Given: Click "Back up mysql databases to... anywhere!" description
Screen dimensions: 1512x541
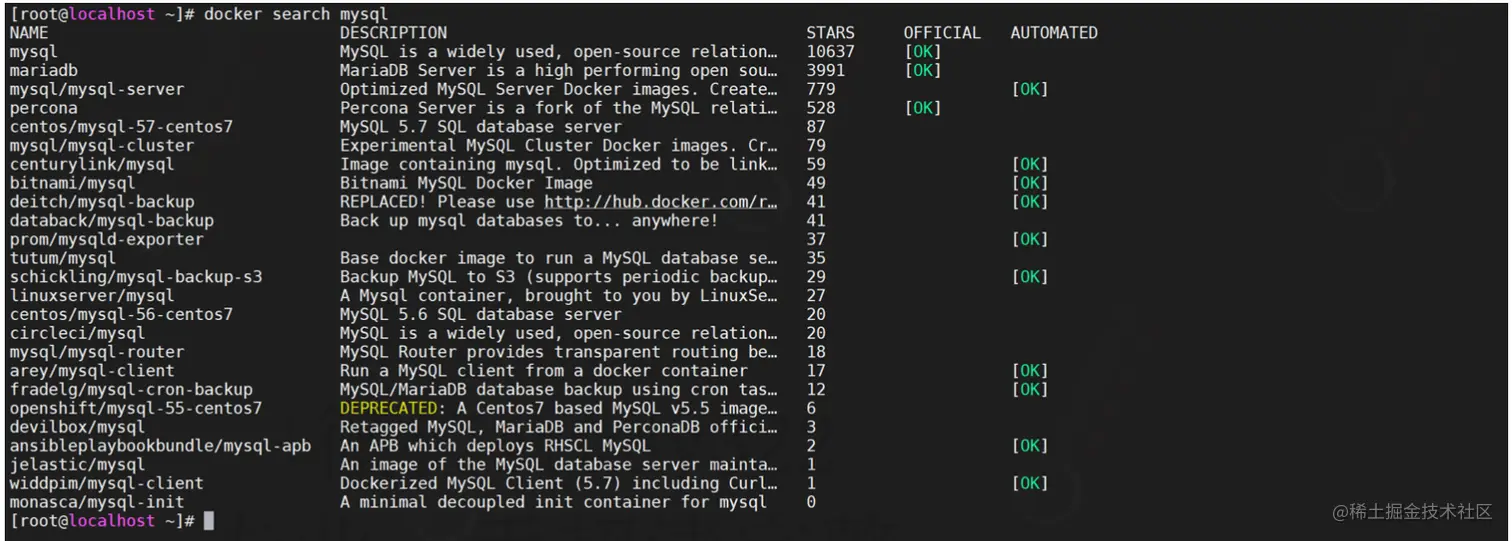Looking at the screenshot, I should 530,221.
